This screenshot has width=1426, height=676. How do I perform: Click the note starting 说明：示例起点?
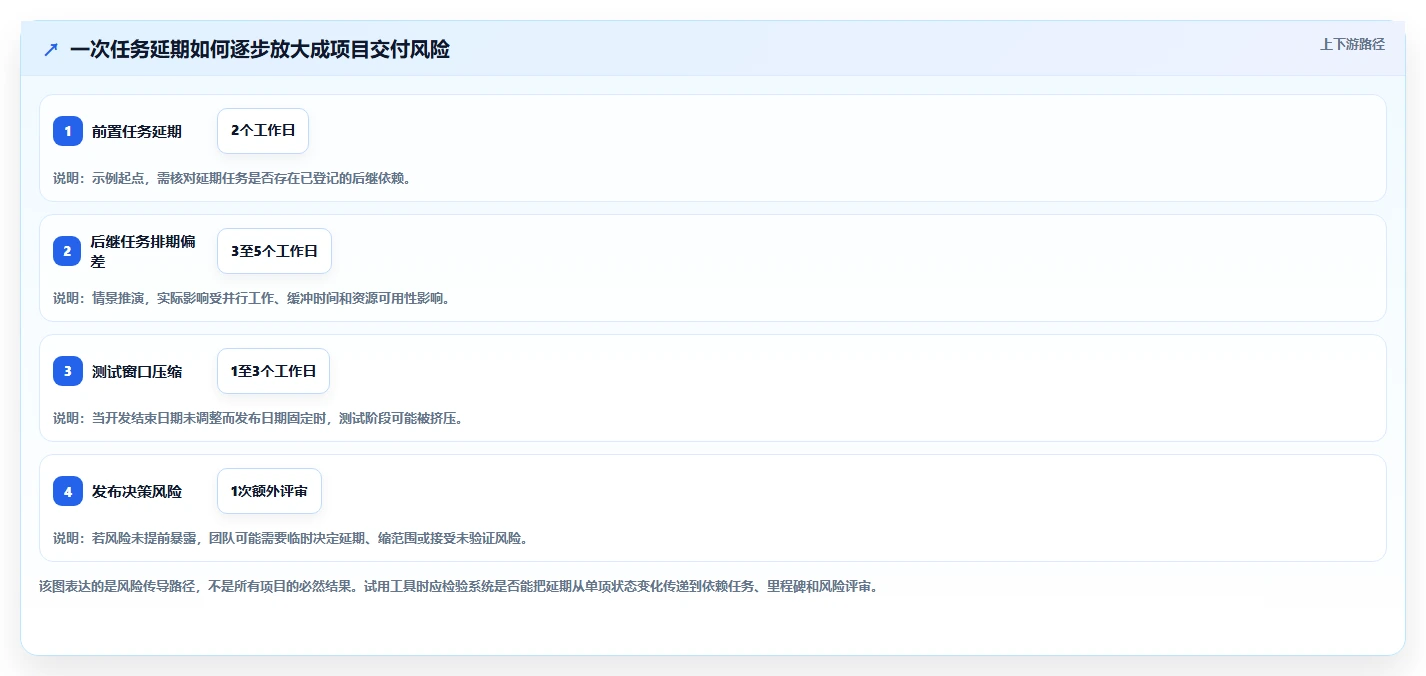coord(232,178)
